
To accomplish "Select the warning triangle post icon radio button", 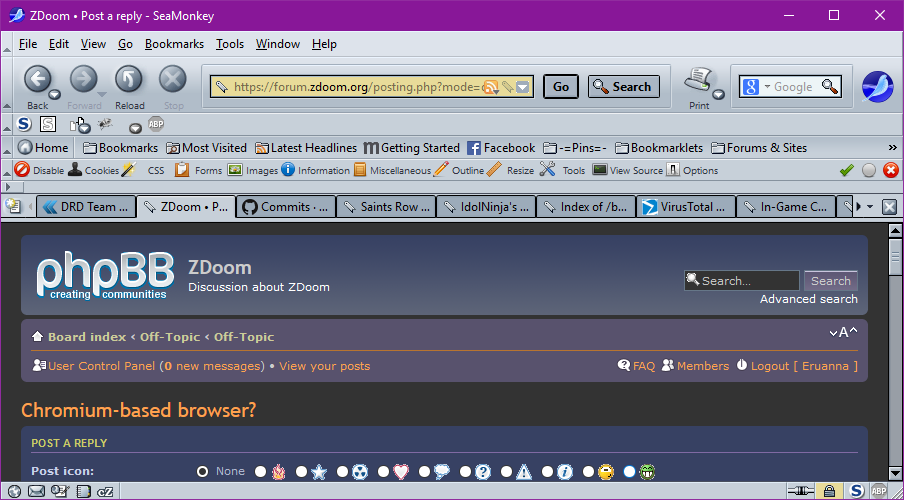I will pyautogui.click(x=506, y=472).
